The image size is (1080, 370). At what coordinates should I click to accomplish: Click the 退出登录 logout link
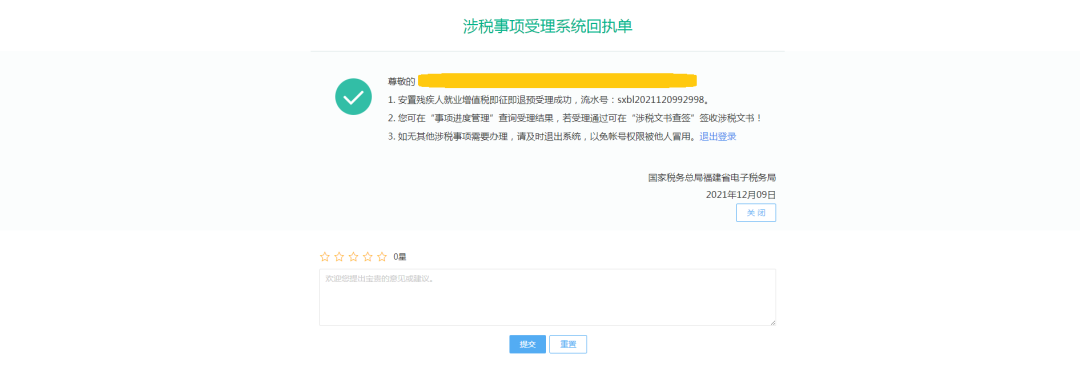click(x=718, y=136)
